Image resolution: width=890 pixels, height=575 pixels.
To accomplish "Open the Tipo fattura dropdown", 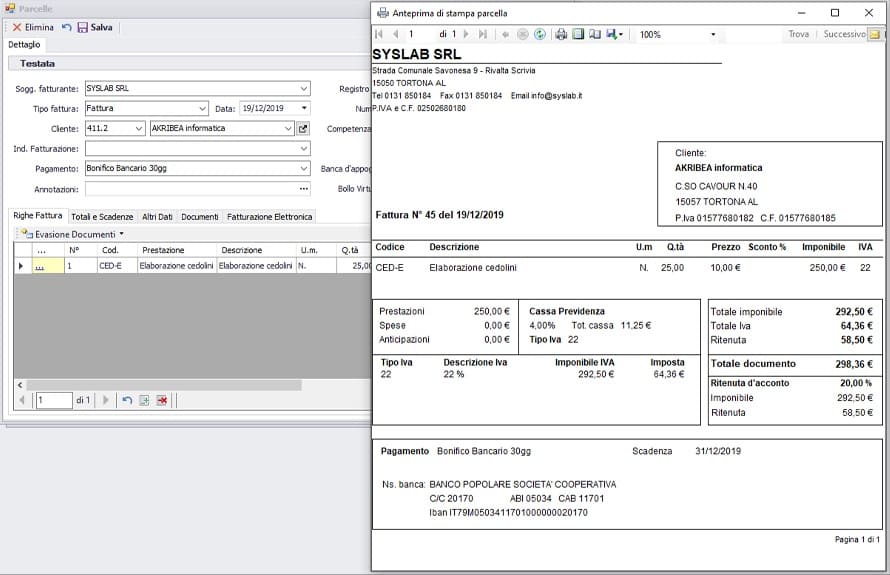I will (x=203, y=109).
